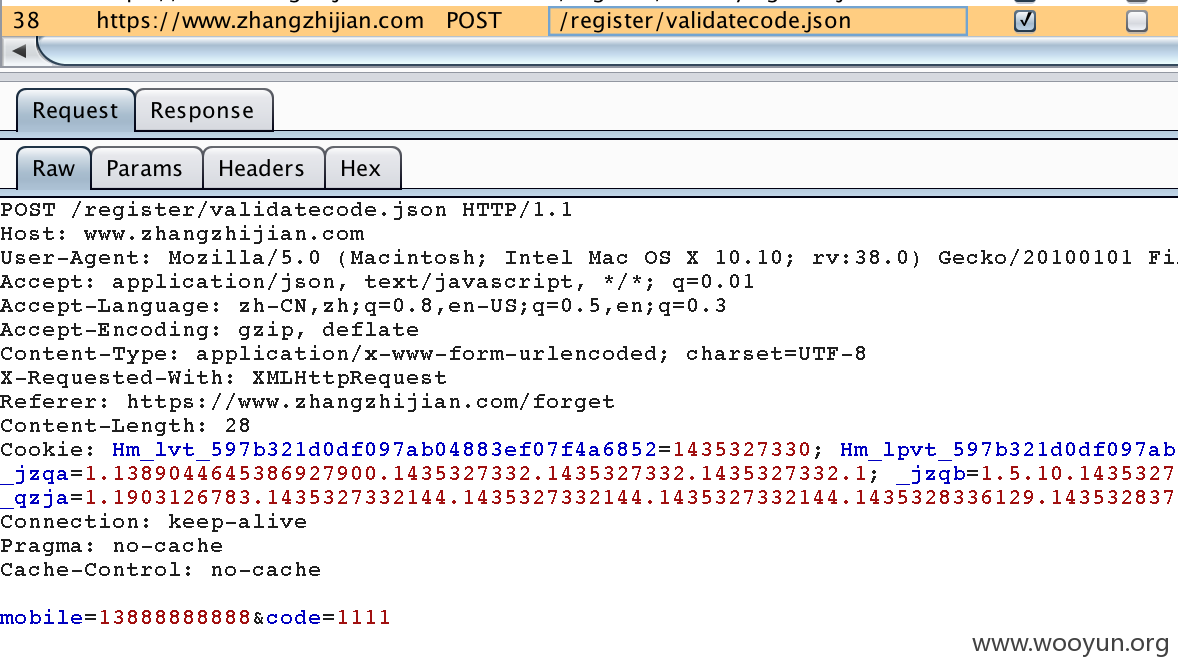Click the Accept: application/json header line
Screen dimensions: 1178x672
click(x=377, y=282)
